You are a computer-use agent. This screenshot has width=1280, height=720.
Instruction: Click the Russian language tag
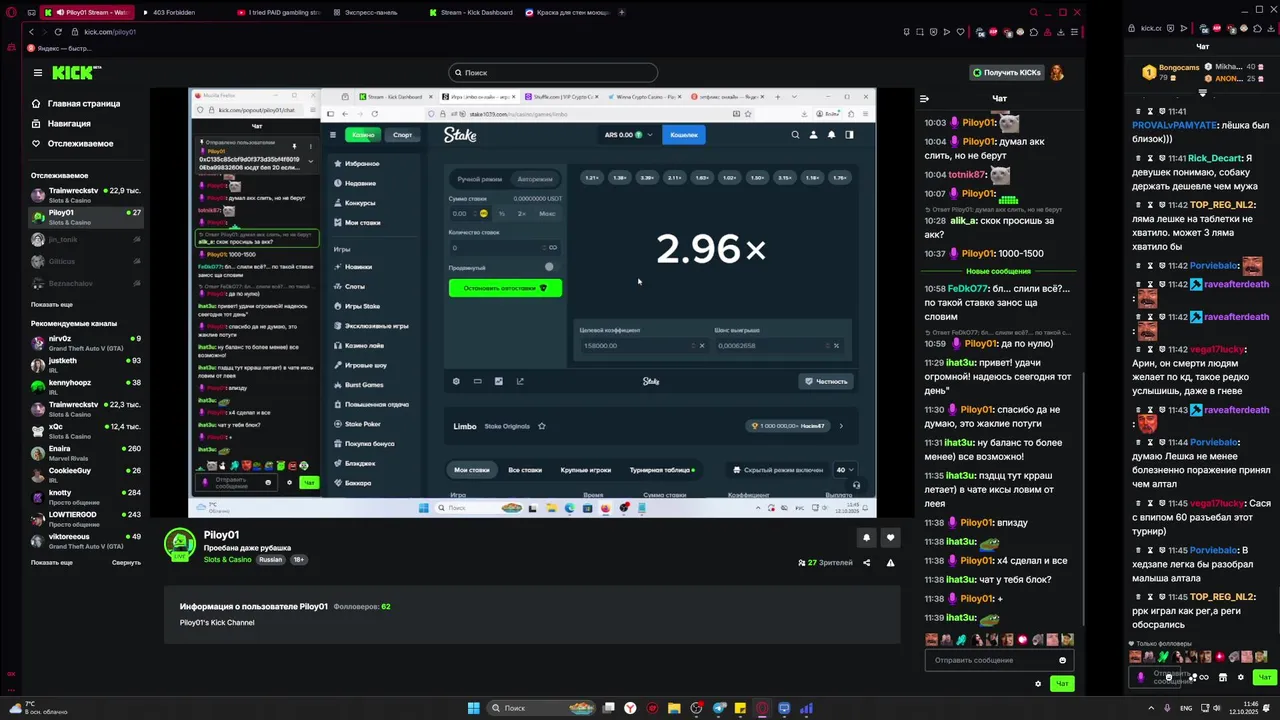tap(270, 560)
